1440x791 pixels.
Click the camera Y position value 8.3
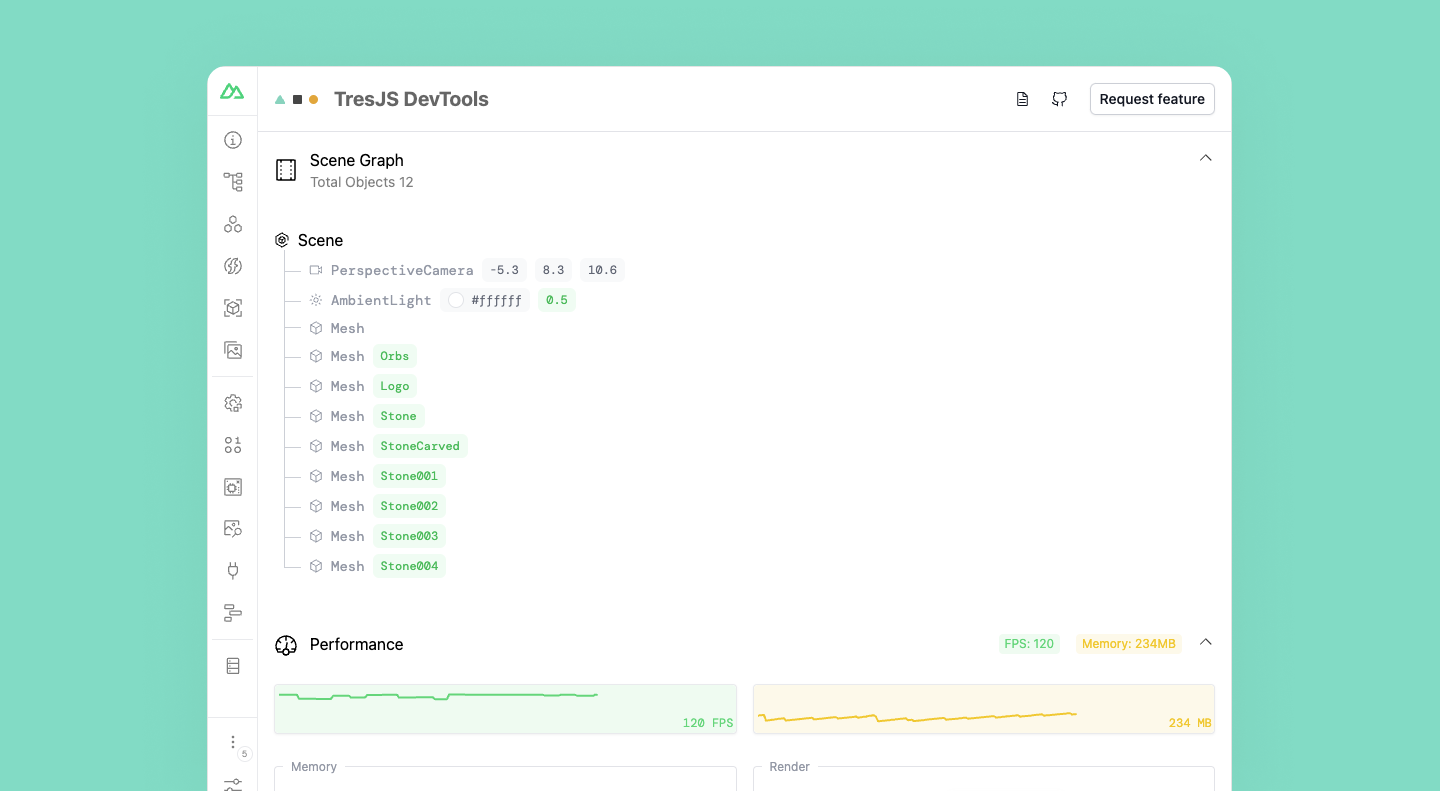click(x=553, y=270)
